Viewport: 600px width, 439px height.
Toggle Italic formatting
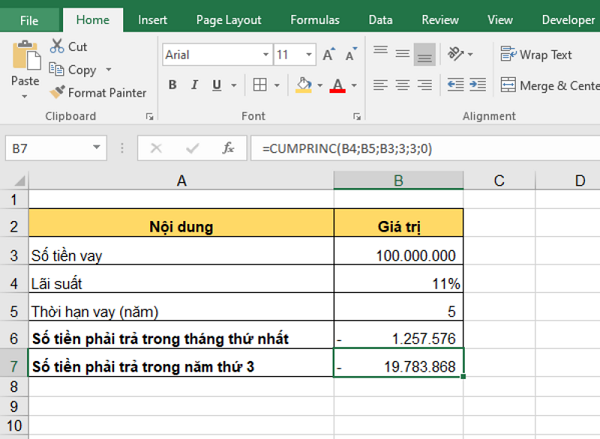coord(194,86)
